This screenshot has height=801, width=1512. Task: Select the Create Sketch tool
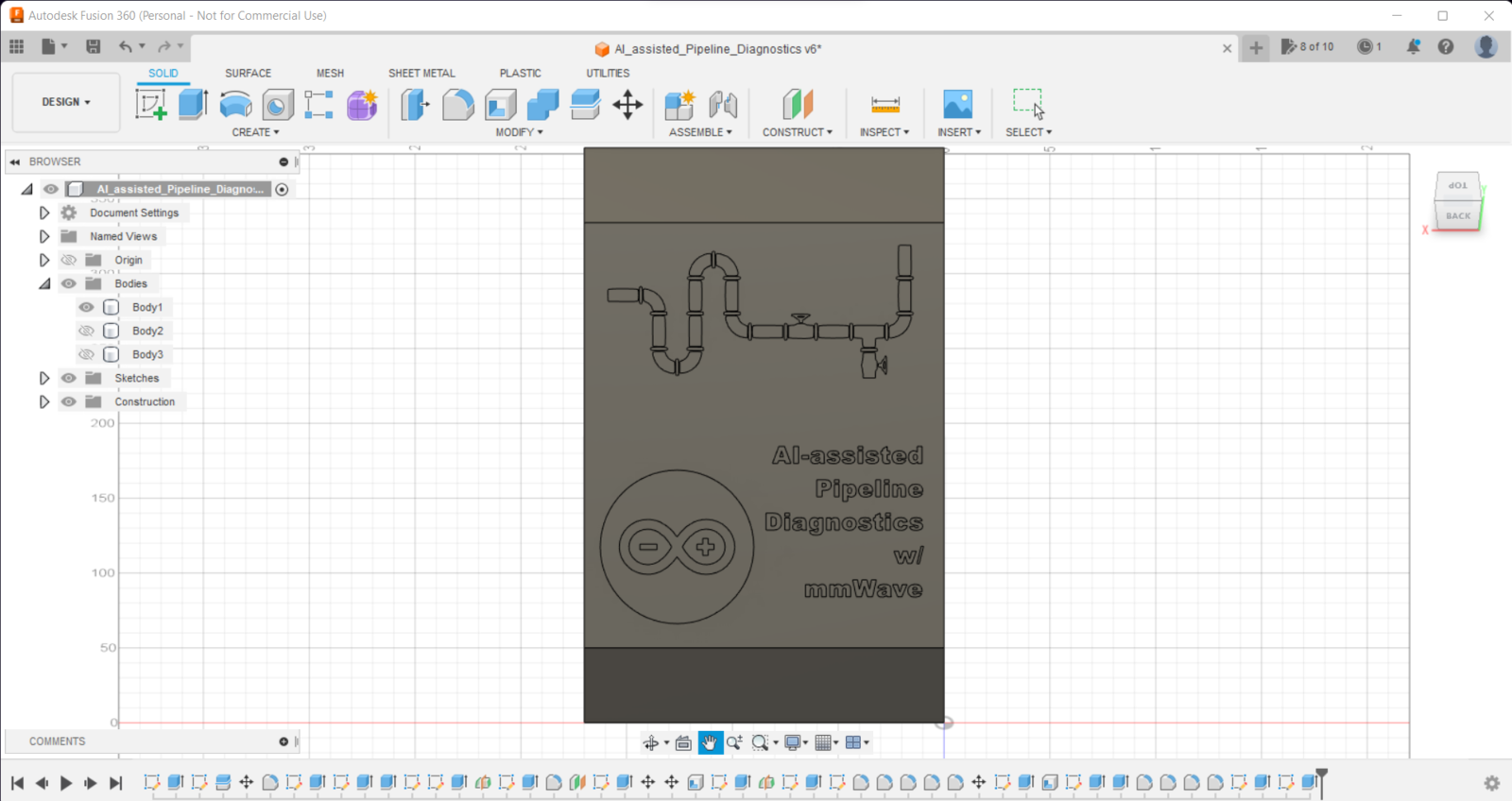coord(150,104)
